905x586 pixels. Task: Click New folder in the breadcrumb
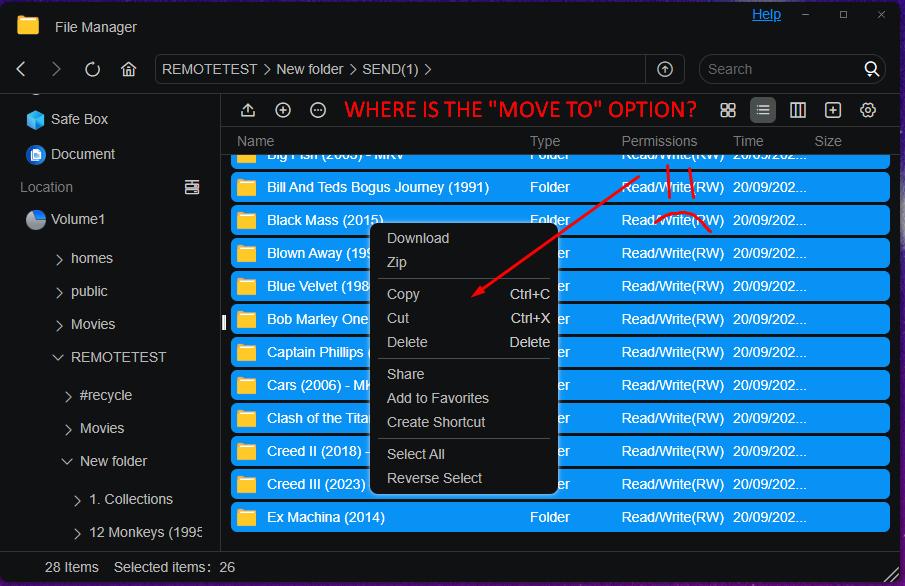(x=309, y=69)
